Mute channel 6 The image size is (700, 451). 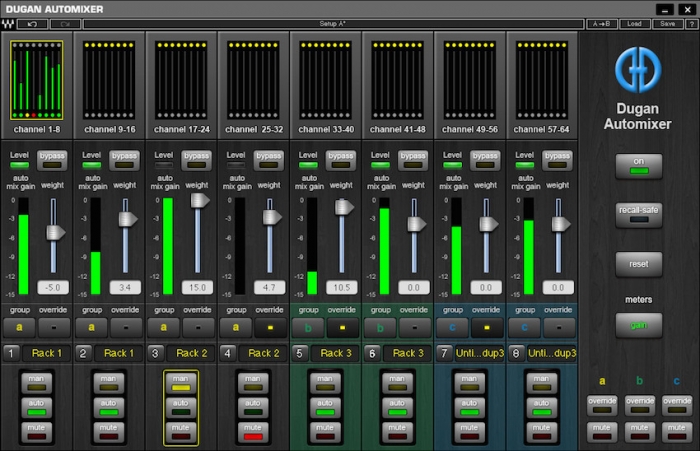(397, 432)
